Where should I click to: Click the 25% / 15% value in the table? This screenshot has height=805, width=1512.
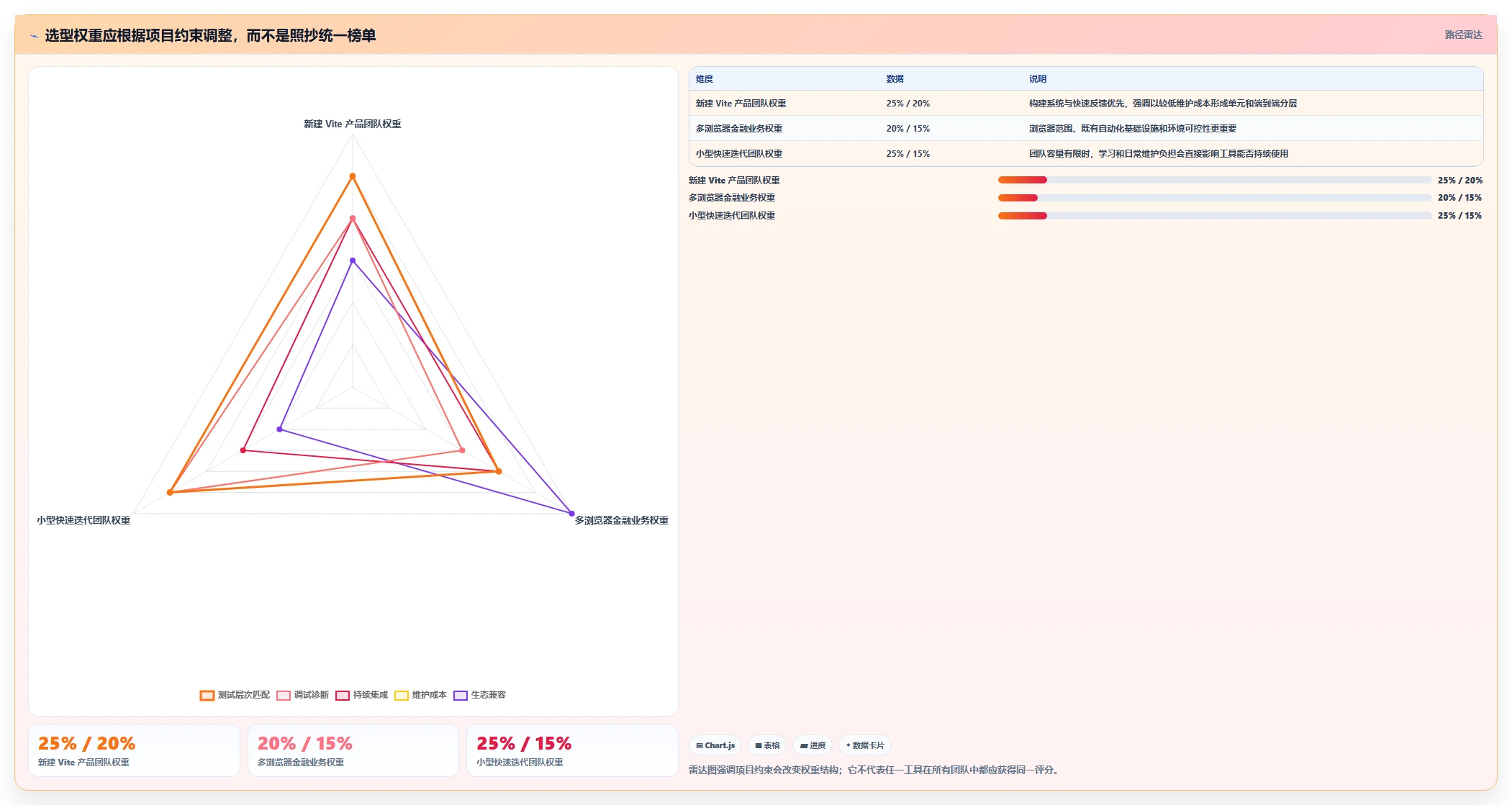(908, 154)
